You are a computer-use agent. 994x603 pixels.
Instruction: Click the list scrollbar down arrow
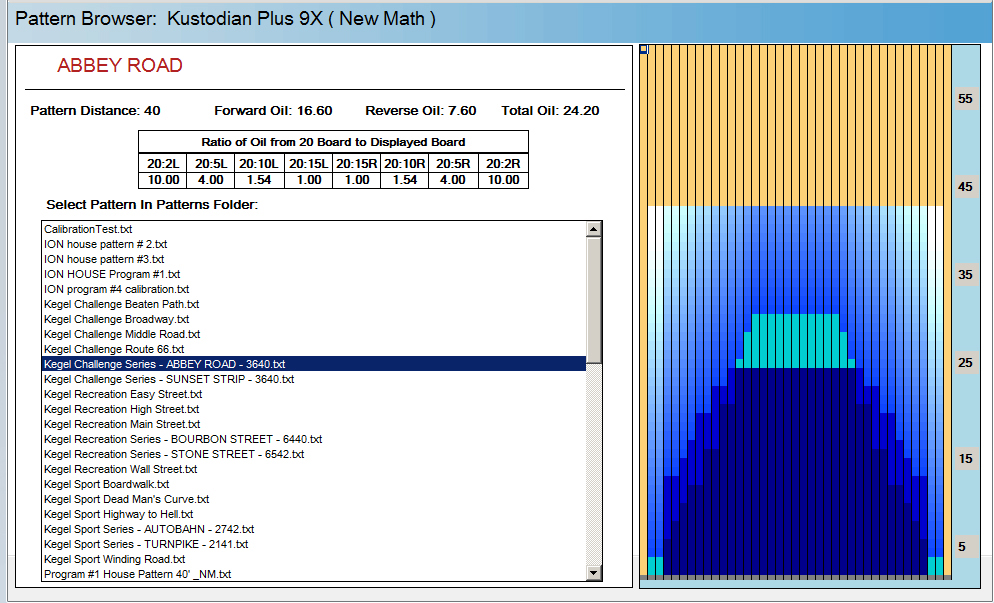(x=594, y=573)
